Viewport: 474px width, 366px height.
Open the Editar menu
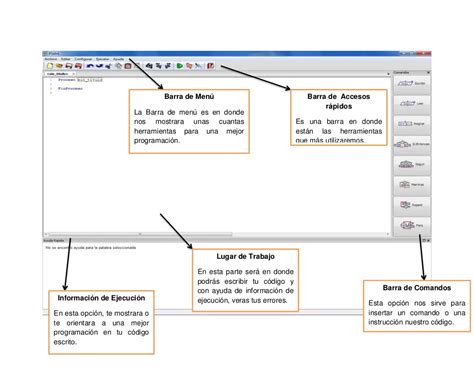pos(65,59)
